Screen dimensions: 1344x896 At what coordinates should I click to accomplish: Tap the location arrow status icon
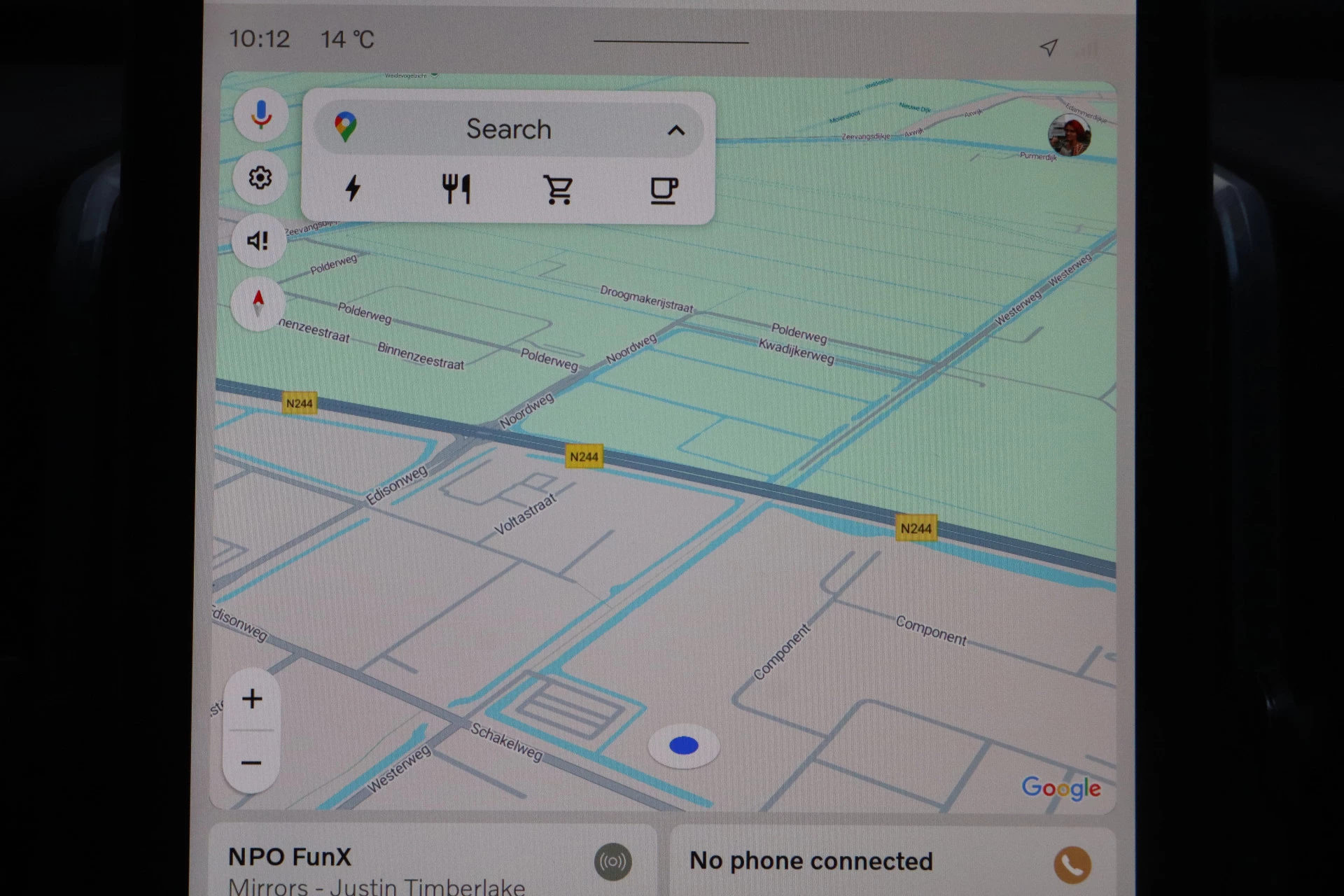point(1048,47)
